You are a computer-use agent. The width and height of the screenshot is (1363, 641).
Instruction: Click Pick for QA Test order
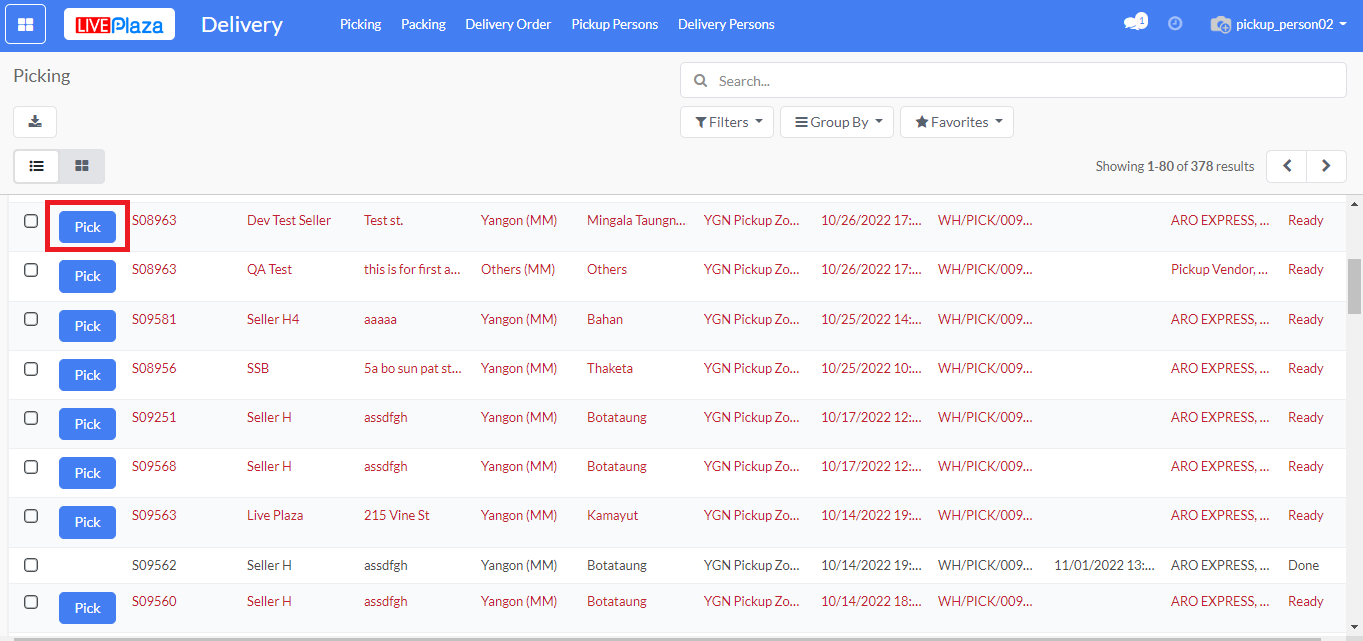point(87,276)
